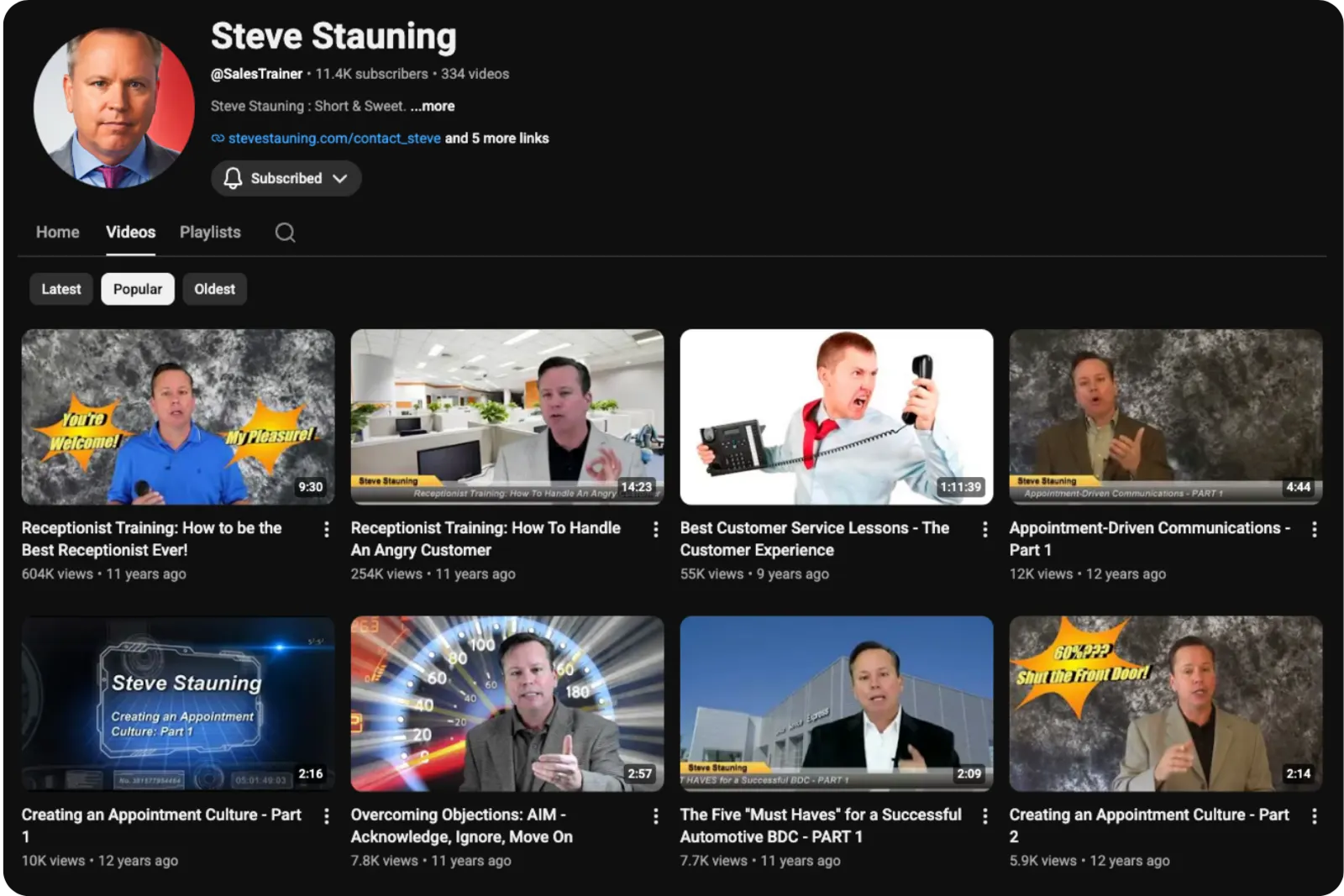
Task: Open the 2:09 Automotive BDC thumbnail
Action: point(837,704)
